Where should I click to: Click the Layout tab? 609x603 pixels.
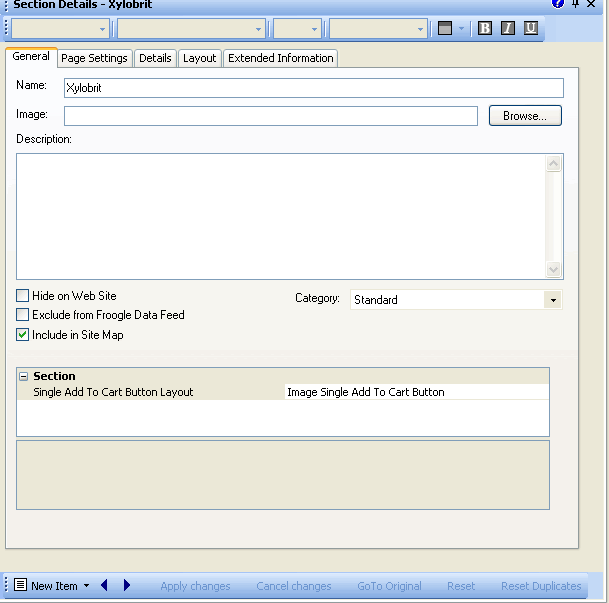(199, 58)
